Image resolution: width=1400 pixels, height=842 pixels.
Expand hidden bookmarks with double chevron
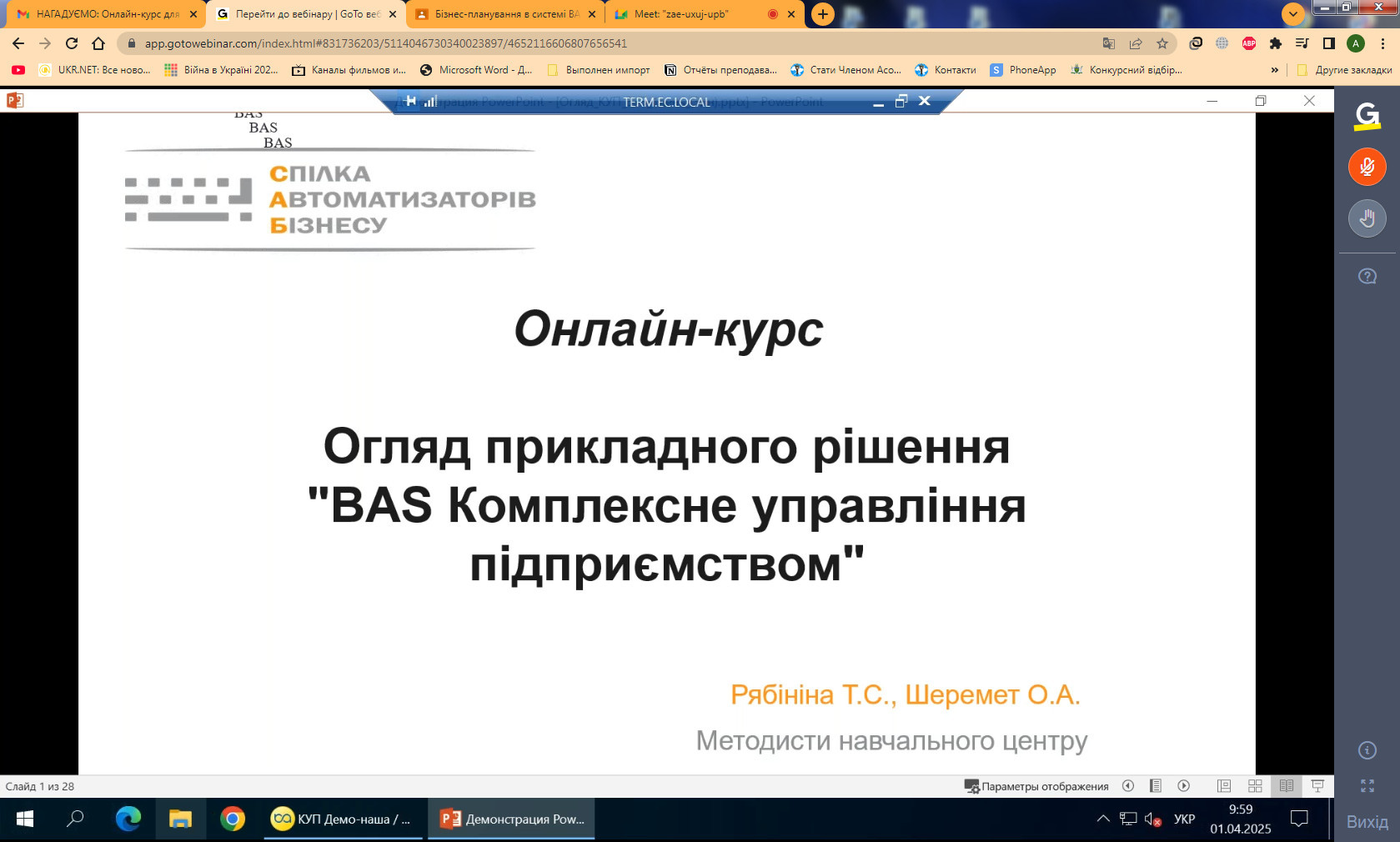(1274, 70)
